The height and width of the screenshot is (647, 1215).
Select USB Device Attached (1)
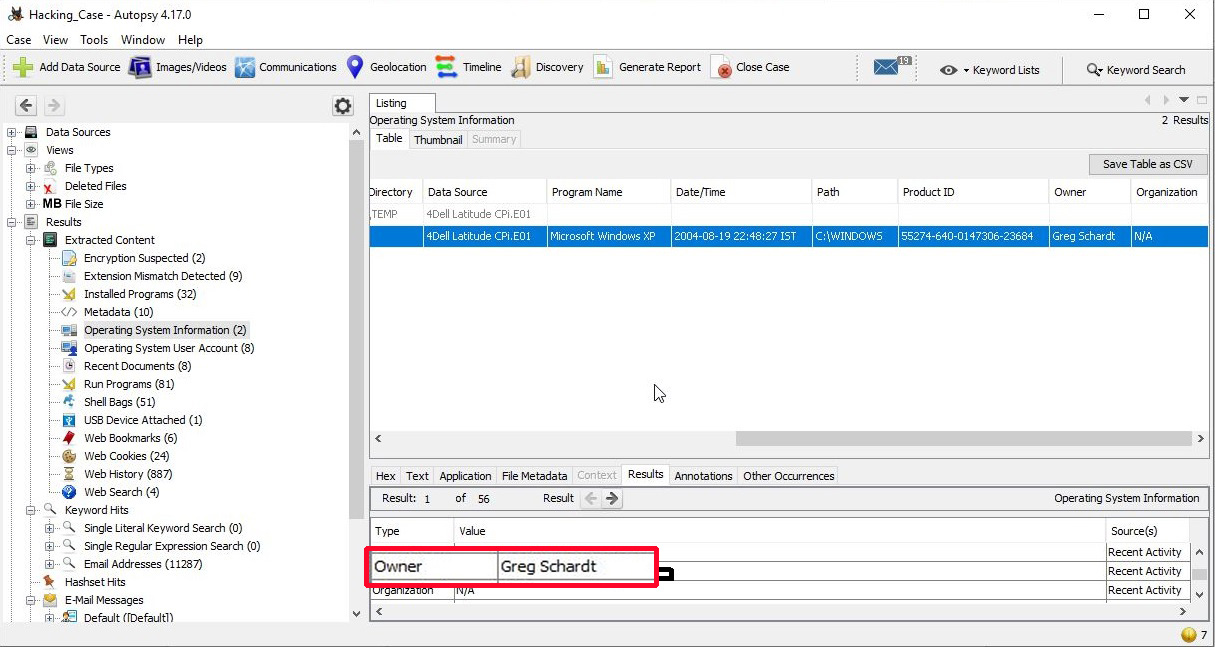pyautogui.click(x=143, y=420)
